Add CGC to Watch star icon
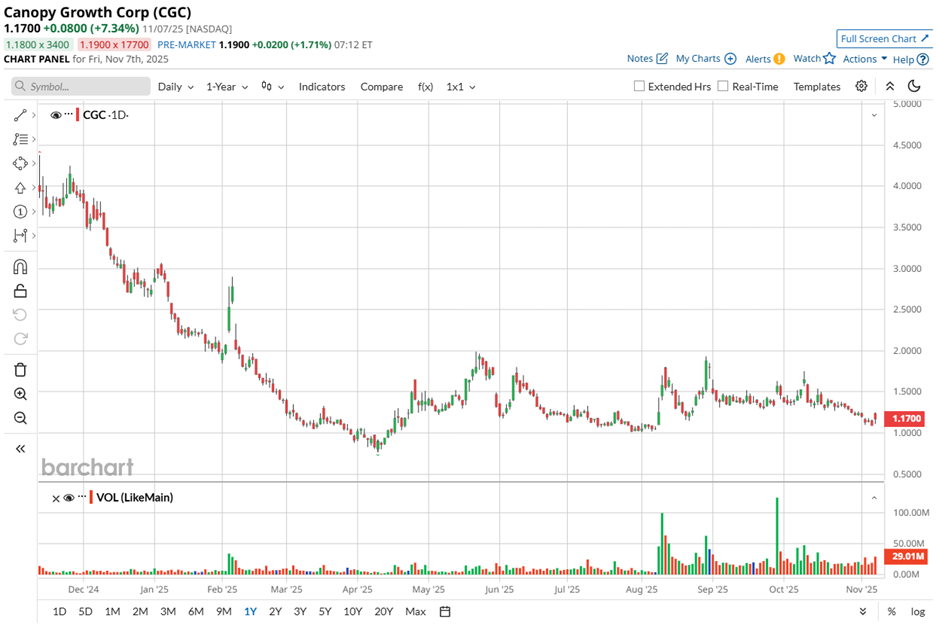 (829, 58)
